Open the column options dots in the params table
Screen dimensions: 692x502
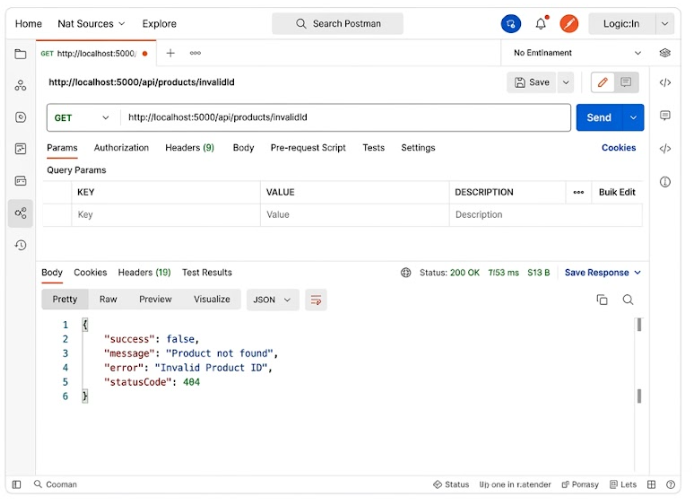(579, 192)
